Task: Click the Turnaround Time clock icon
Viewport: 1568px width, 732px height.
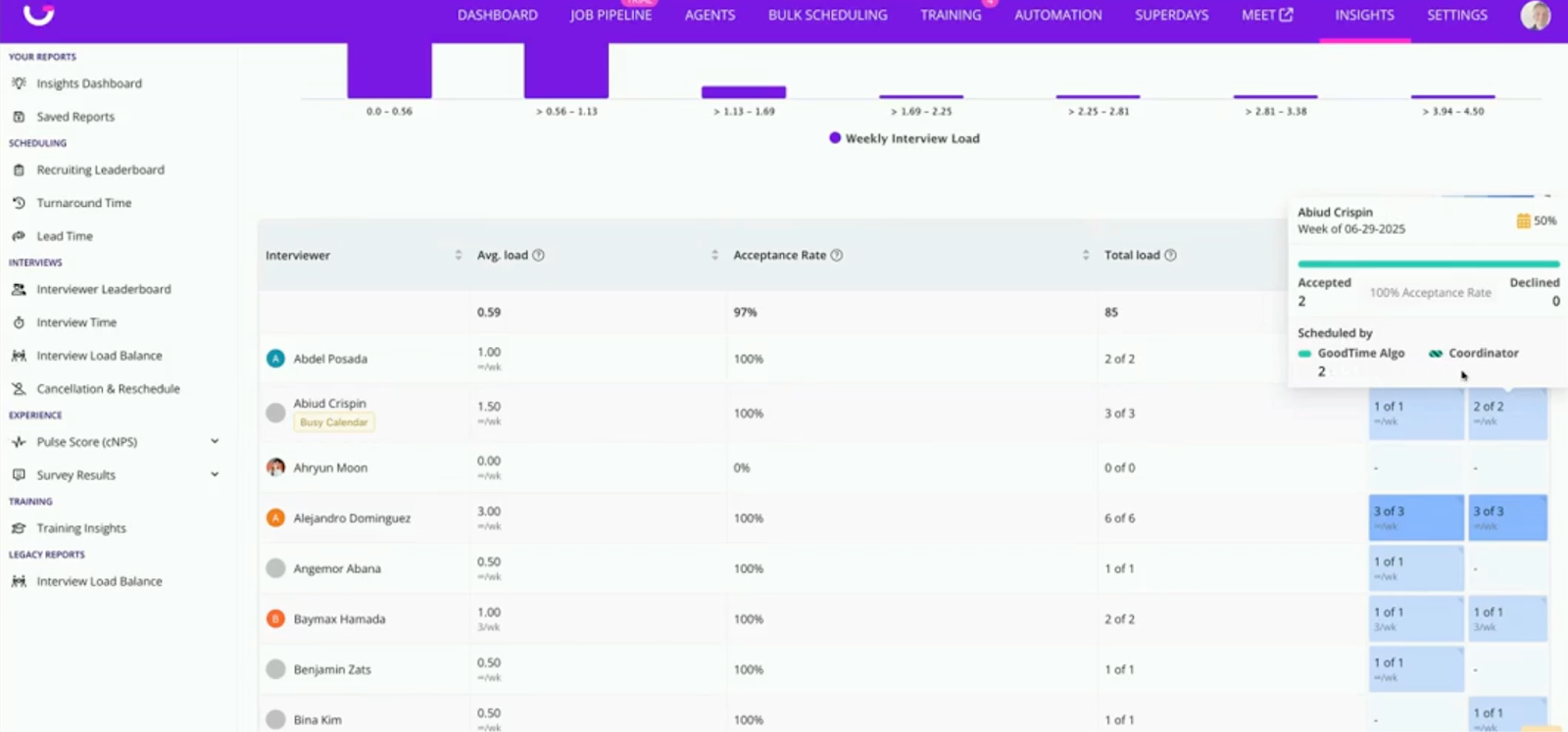Action: click(19, 203)
